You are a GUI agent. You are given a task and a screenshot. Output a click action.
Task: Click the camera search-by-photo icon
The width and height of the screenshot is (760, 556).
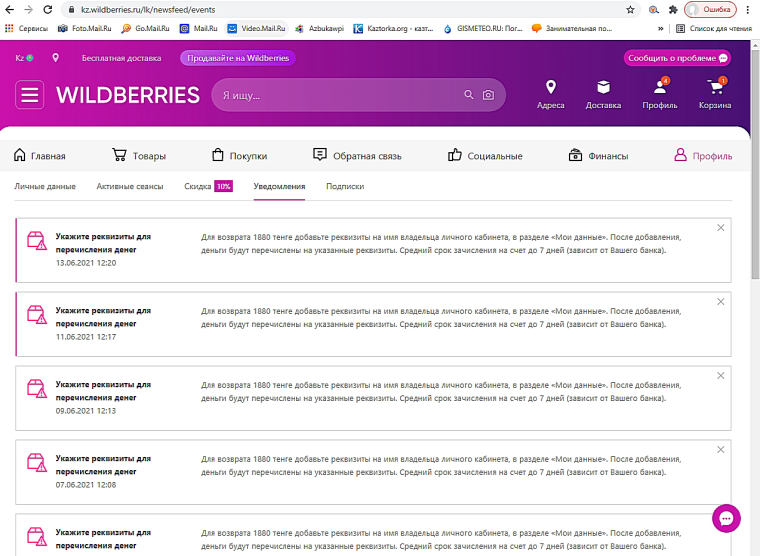[x=488, y=95]
